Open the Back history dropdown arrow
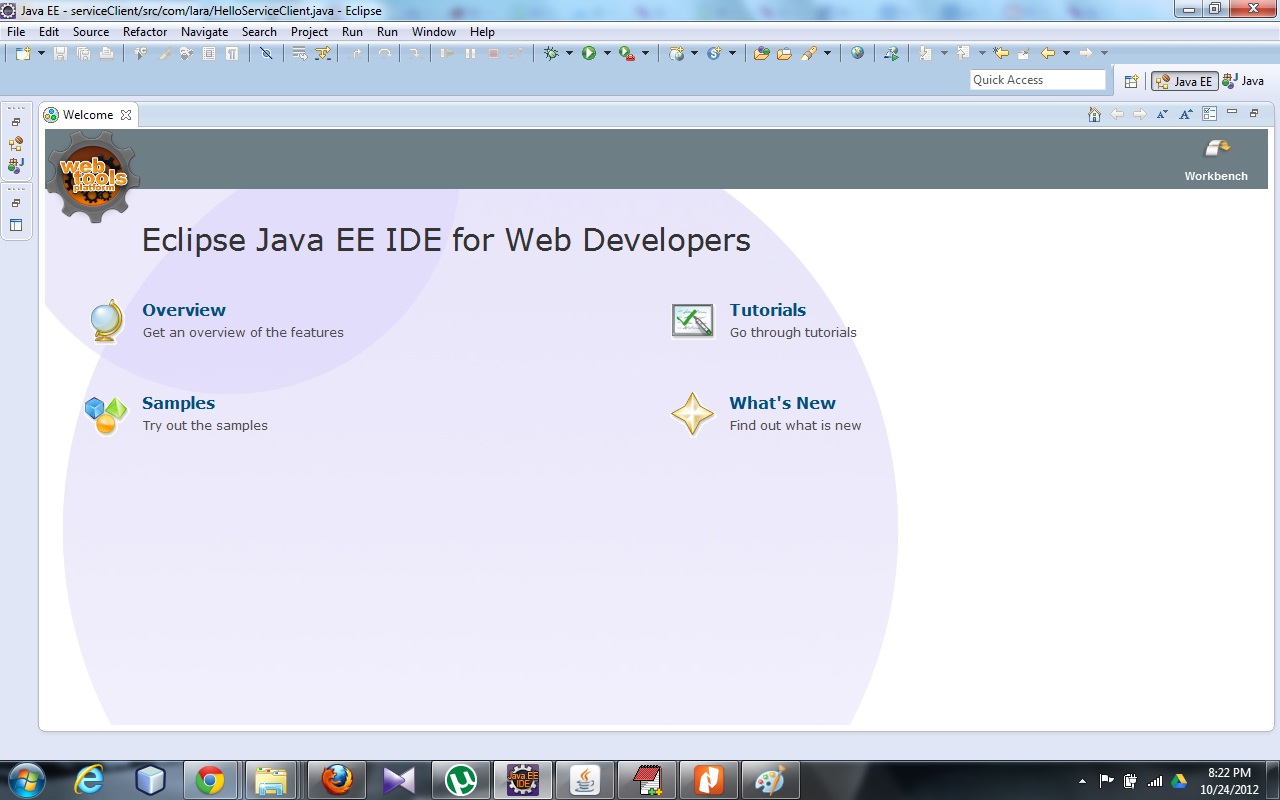The image size is (1280, 800). 1066,53
